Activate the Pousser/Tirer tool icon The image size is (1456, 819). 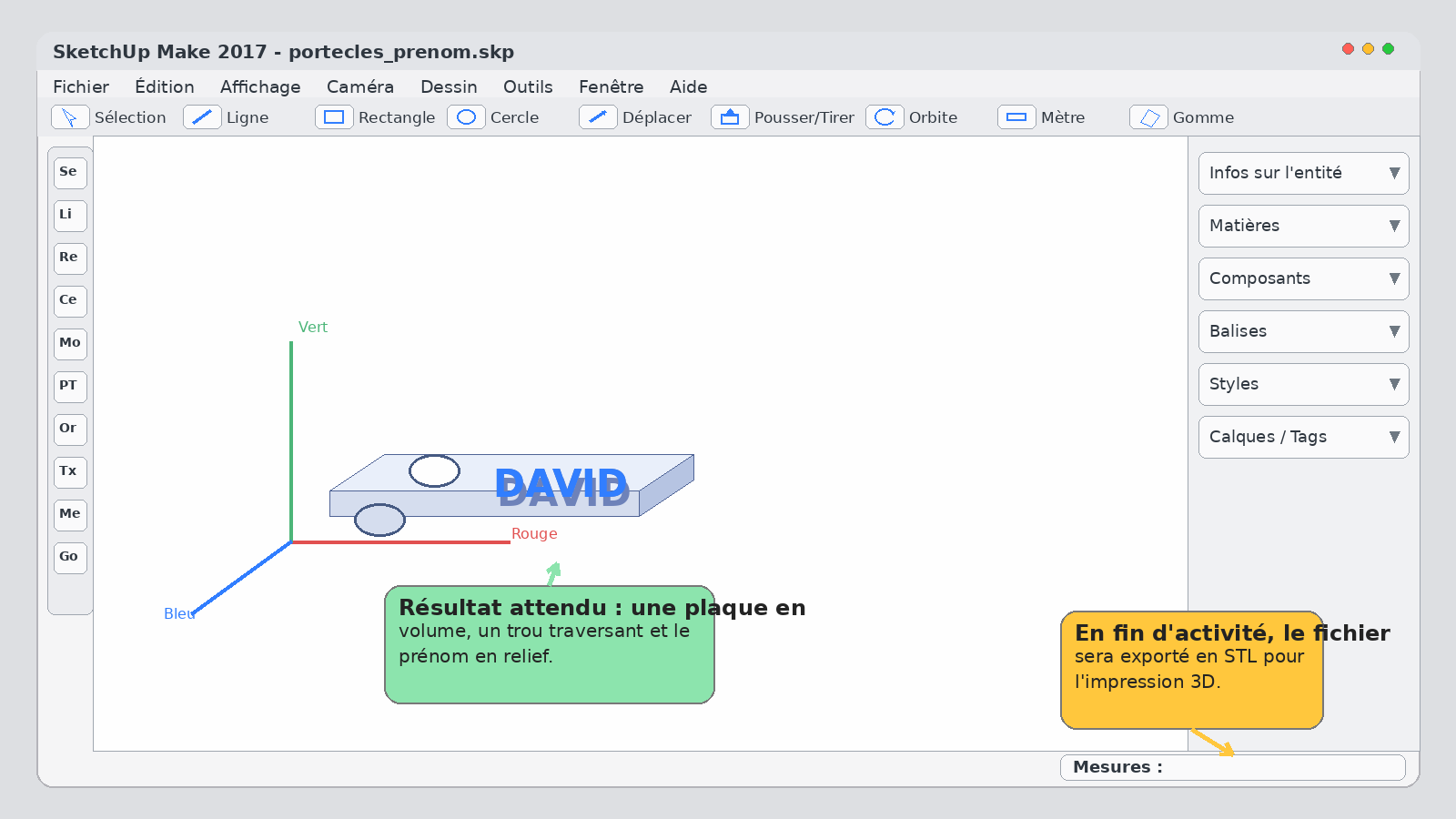[x=730, y=117]
